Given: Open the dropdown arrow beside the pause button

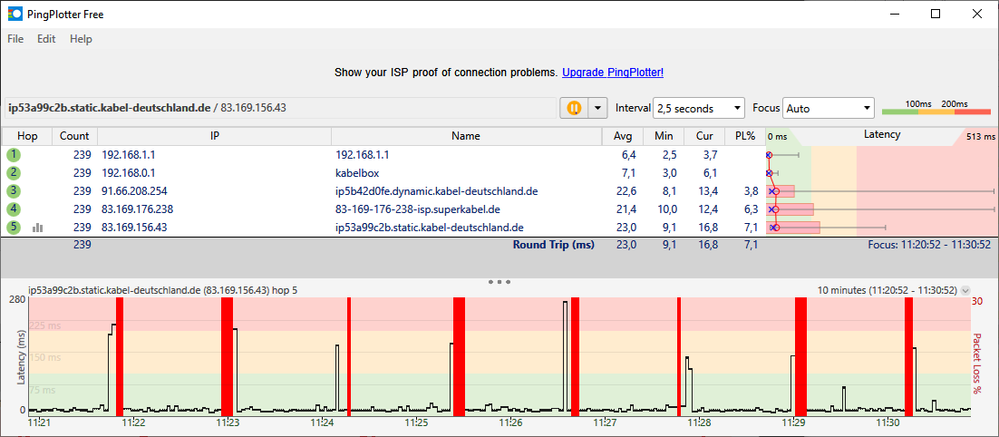Looking at the screenshot, I should click(x=597, y=108).
